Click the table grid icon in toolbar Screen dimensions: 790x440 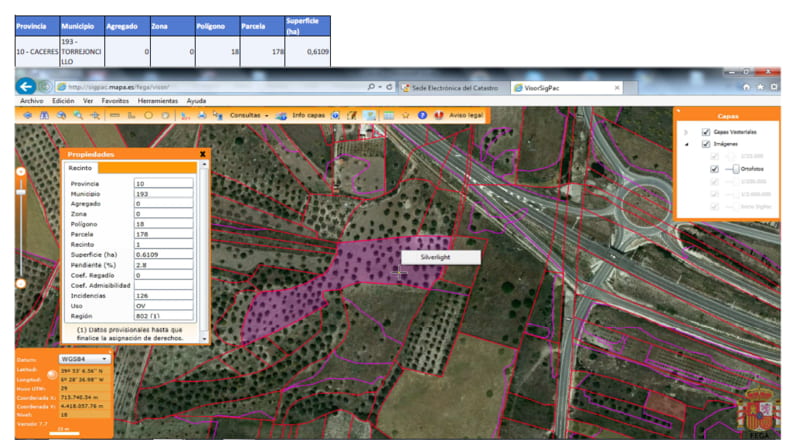[x=388, y=115]
